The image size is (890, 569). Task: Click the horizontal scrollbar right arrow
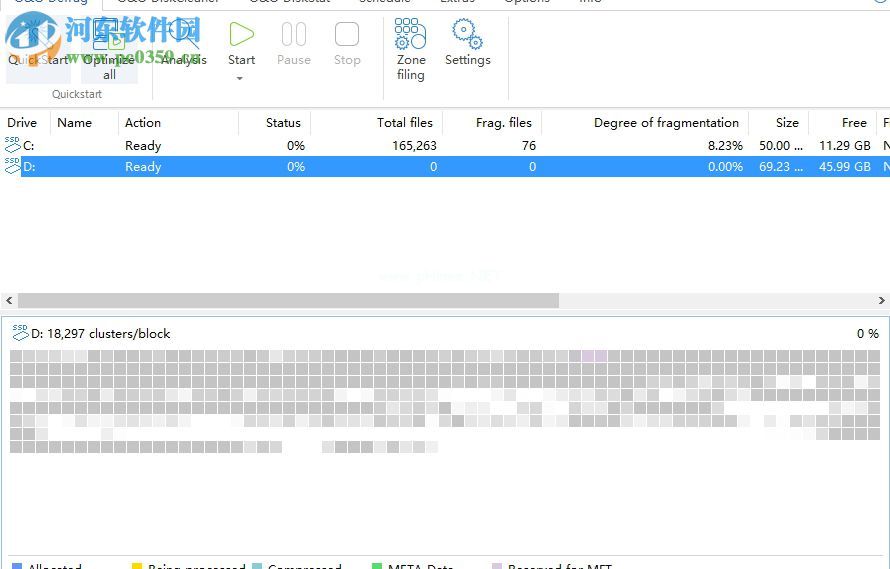(881, 300)
